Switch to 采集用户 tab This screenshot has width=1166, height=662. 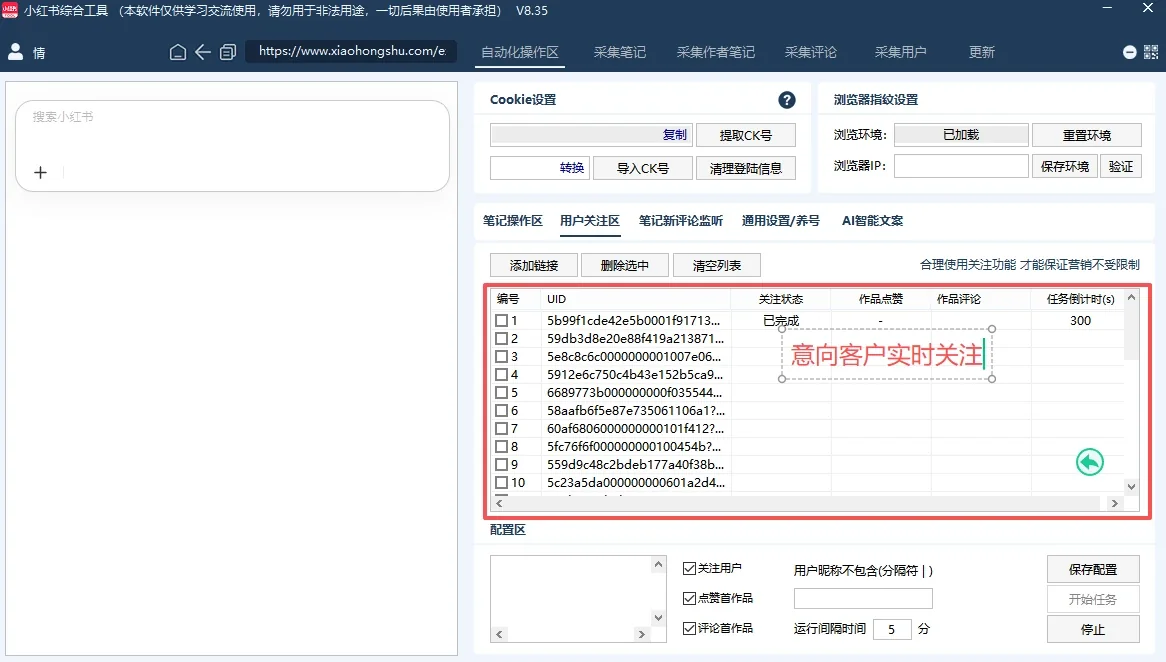click(x=901, y=52)
